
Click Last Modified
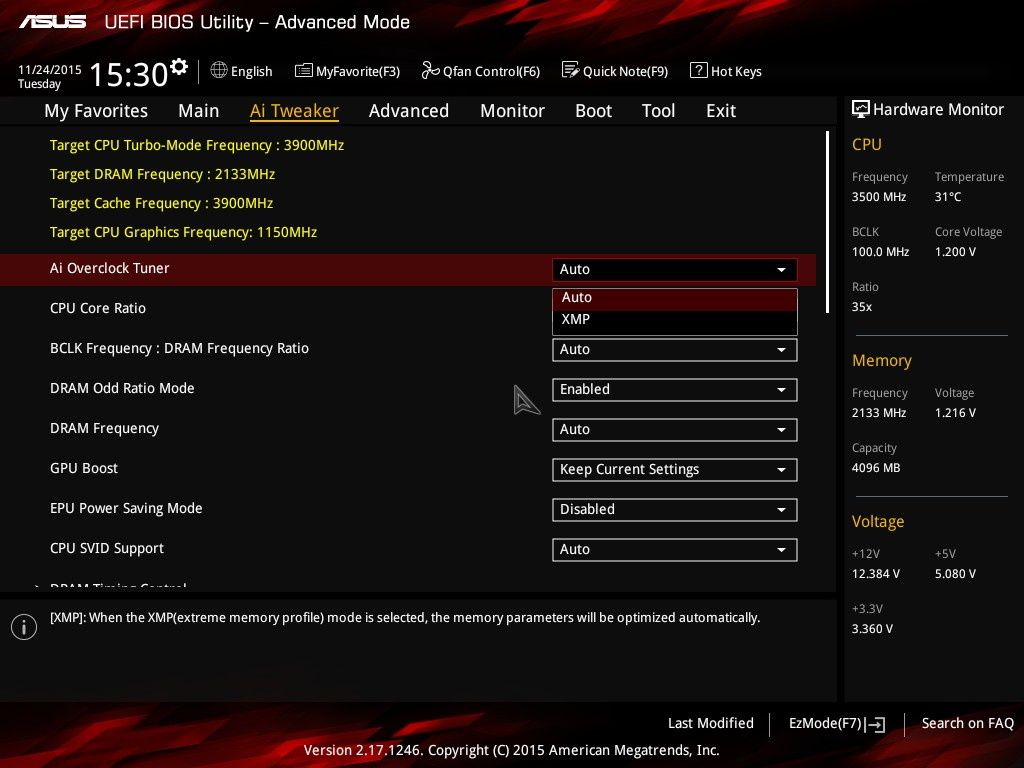pyautogui.click(x=711, y=724)
